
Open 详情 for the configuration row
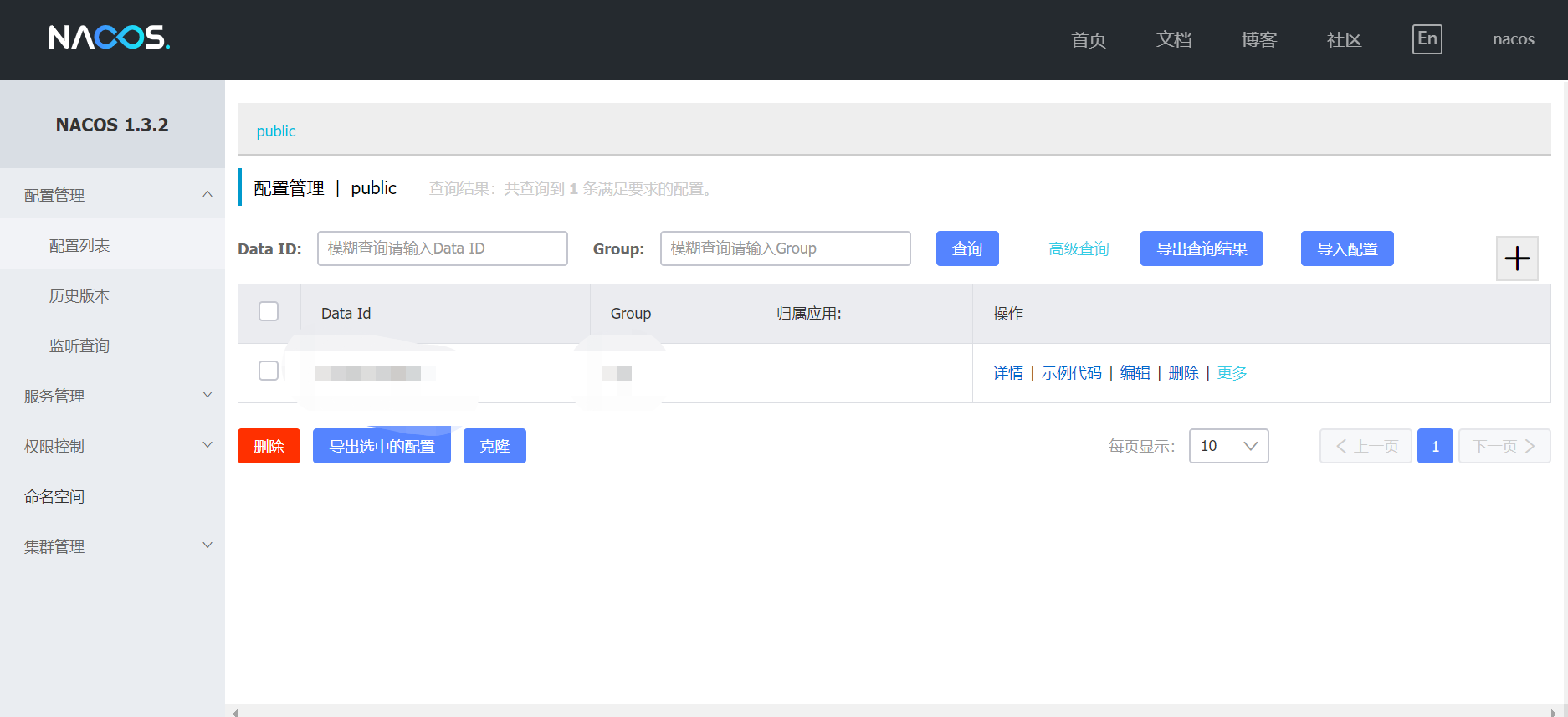(x=1008, y=373)
